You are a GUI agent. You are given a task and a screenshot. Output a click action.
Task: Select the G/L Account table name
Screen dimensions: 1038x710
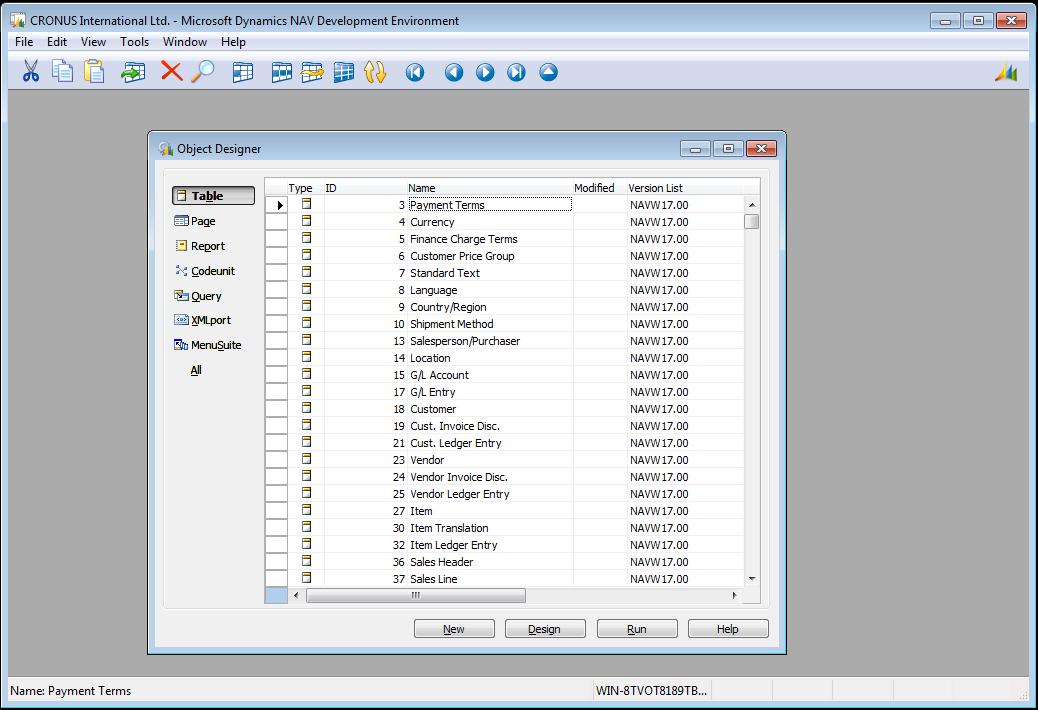[440, 375]
